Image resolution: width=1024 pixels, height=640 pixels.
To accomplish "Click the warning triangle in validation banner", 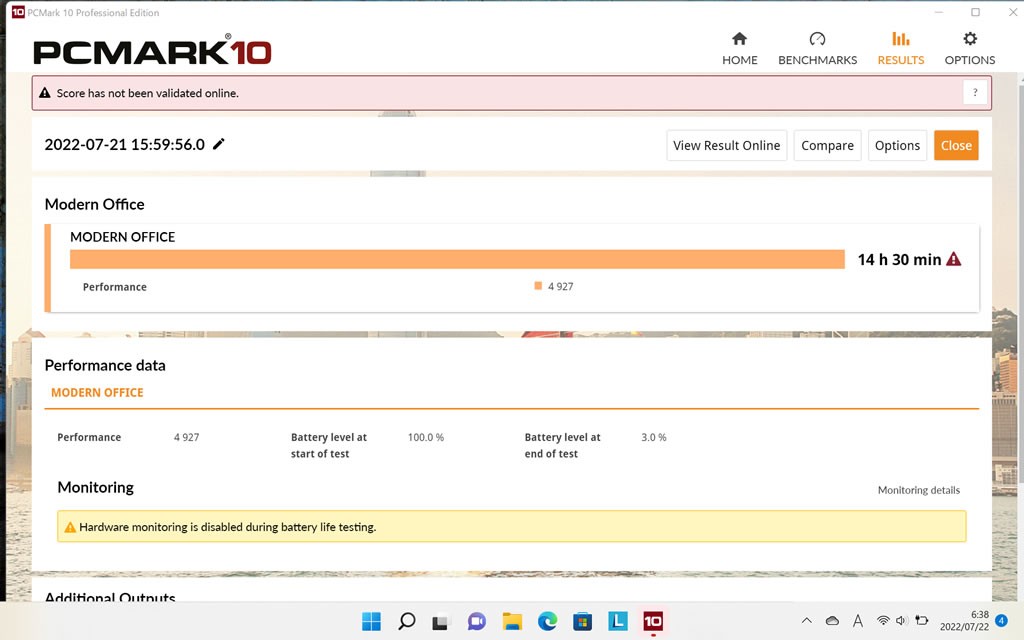I will [44, 93].
